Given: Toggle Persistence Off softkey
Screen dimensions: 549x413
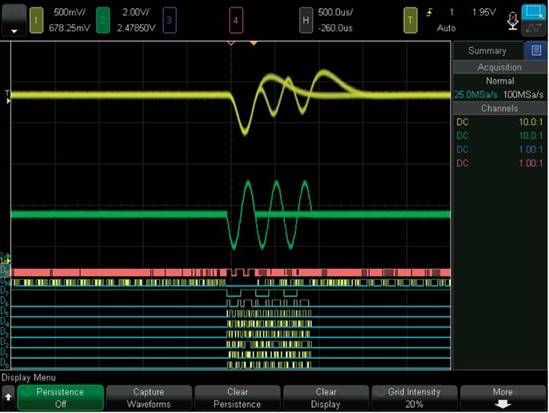Looking at the screenshot, I should coord(60,398).
